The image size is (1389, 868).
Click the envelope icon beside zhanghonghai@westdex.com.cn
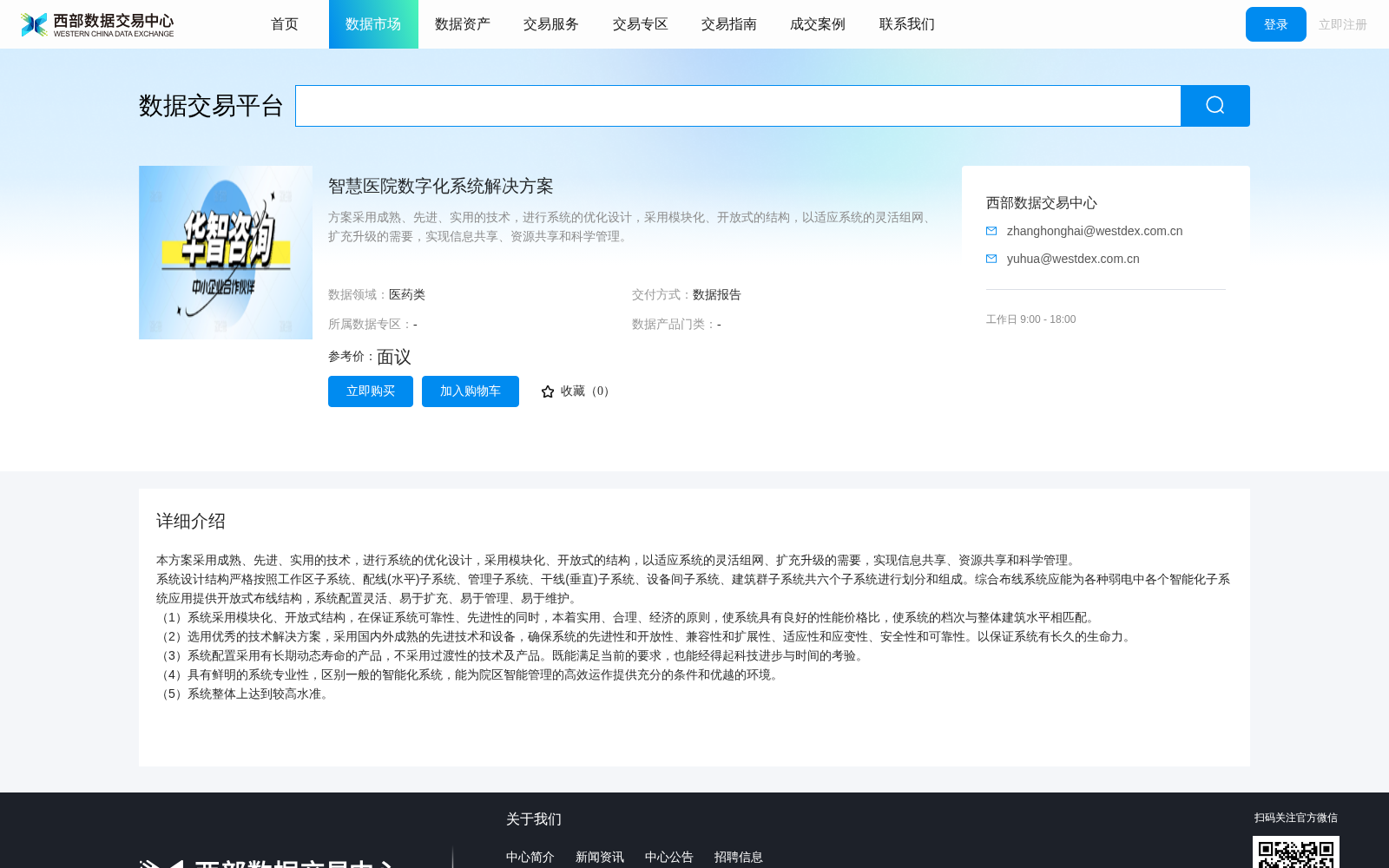pos(991,231)
